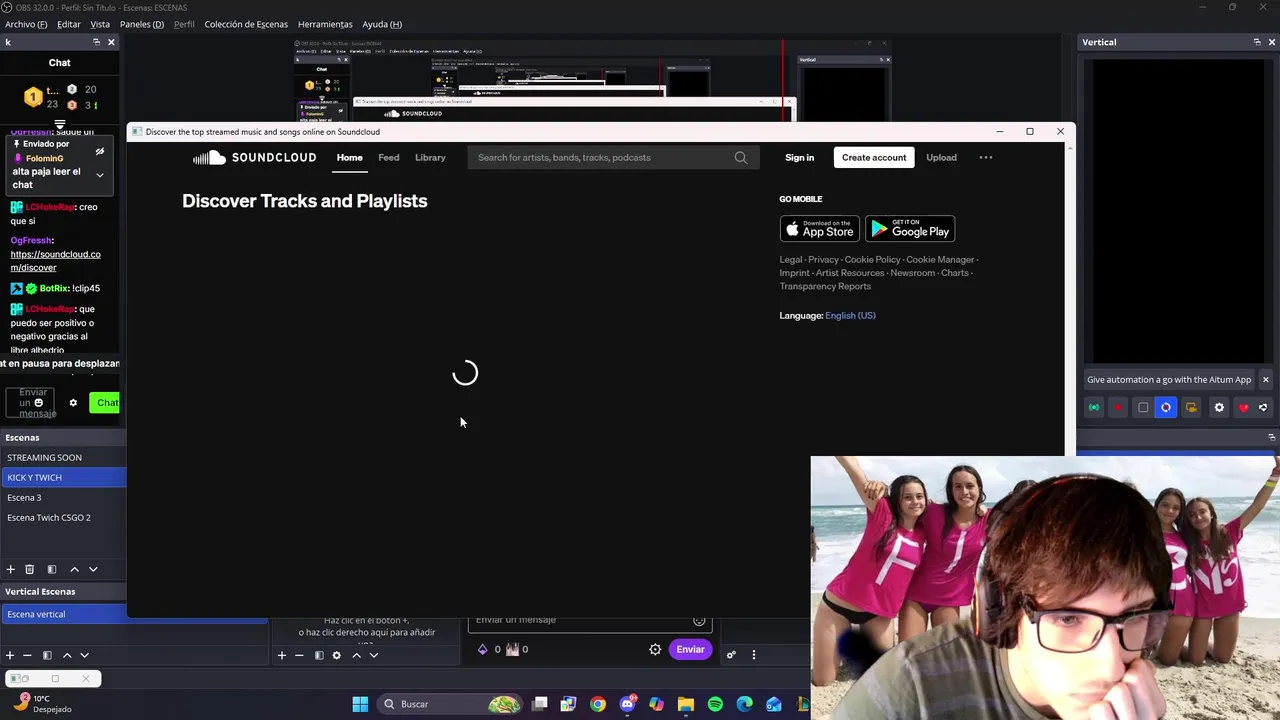Open the soundcloud.com/discover chat link

[55, 261]
